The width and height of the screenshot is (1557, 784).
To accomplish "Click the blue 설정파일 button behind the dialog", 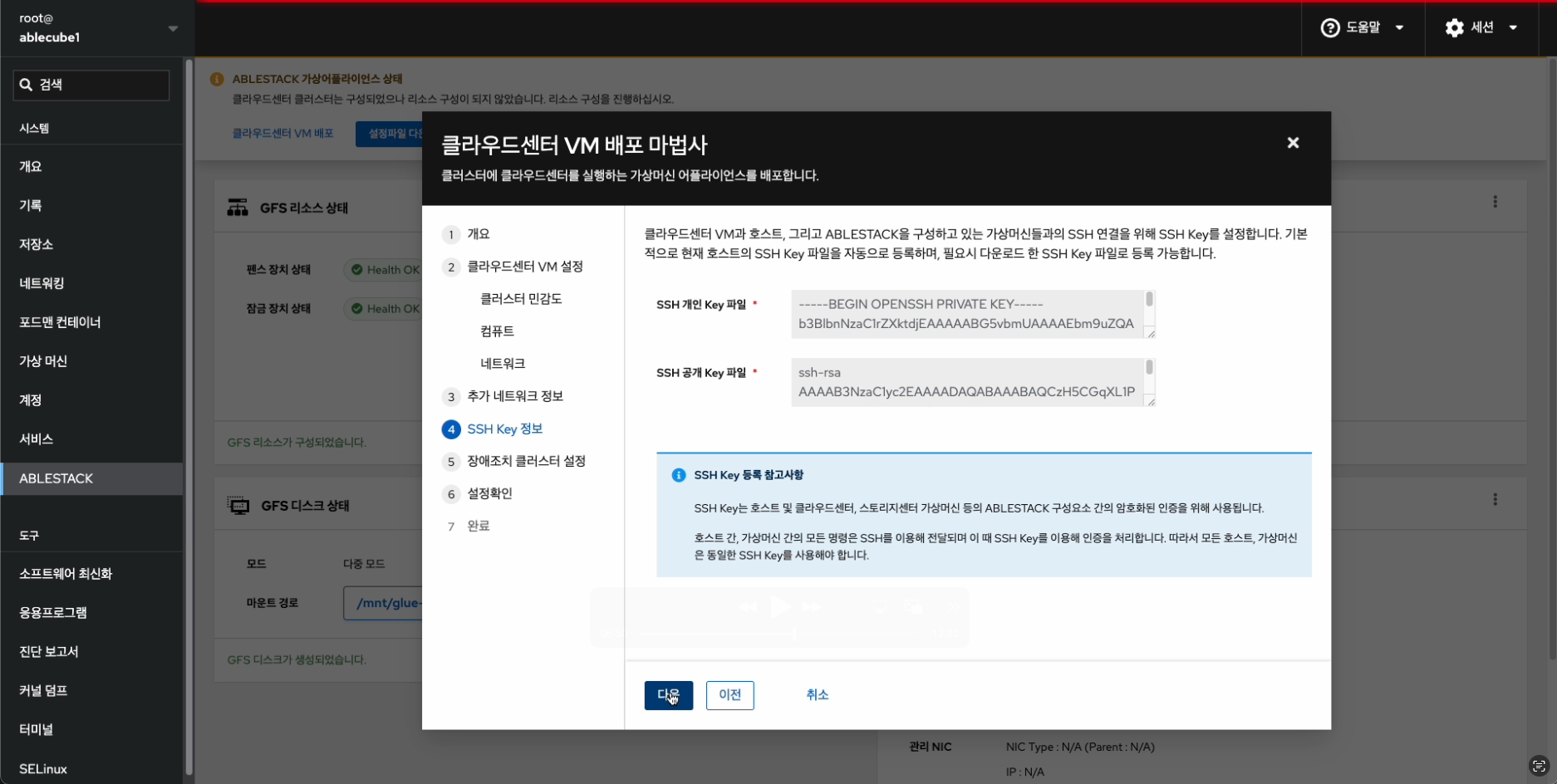I will point(389,134).
